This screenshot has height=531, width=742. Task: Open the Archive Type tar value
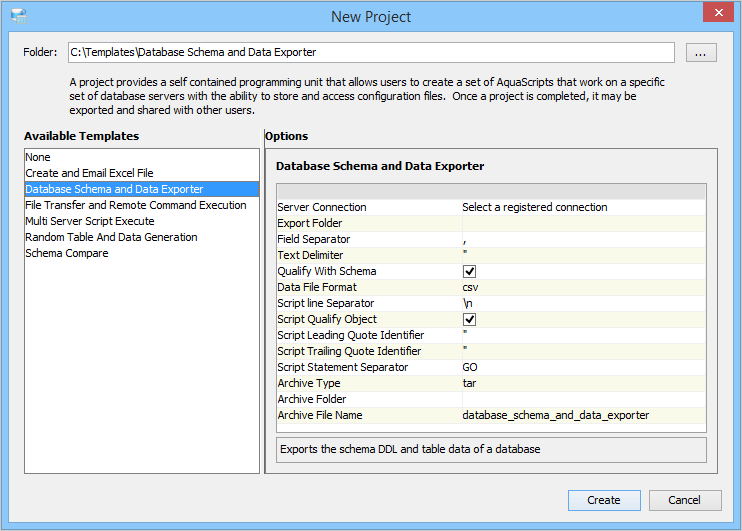click(x=582, y=383)
